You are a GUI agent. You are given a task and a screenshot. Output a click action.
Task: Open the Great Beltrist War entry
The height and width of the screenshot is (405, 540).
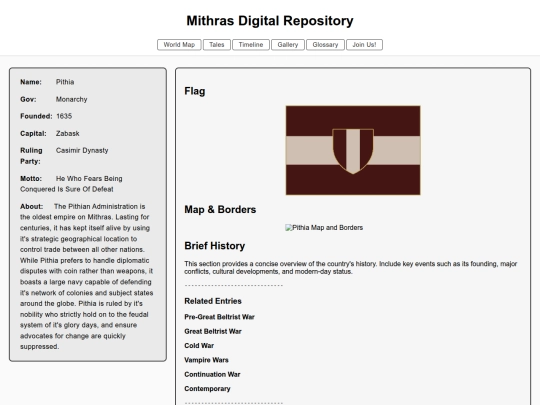pyautogui.click(x=213, y=331)
